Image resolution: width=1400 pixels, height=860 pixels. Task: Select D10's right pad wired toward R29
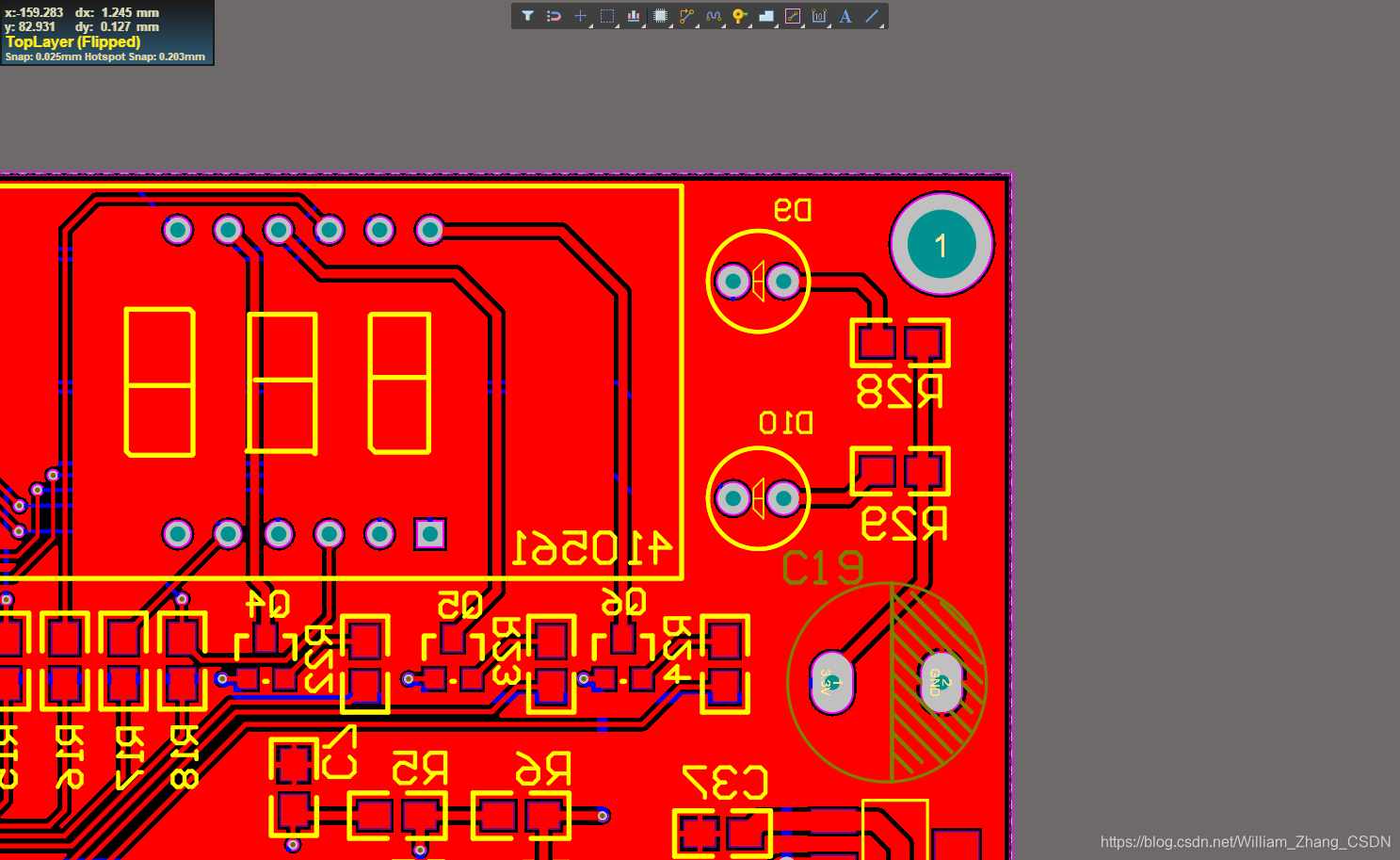(x=783, y=498)
